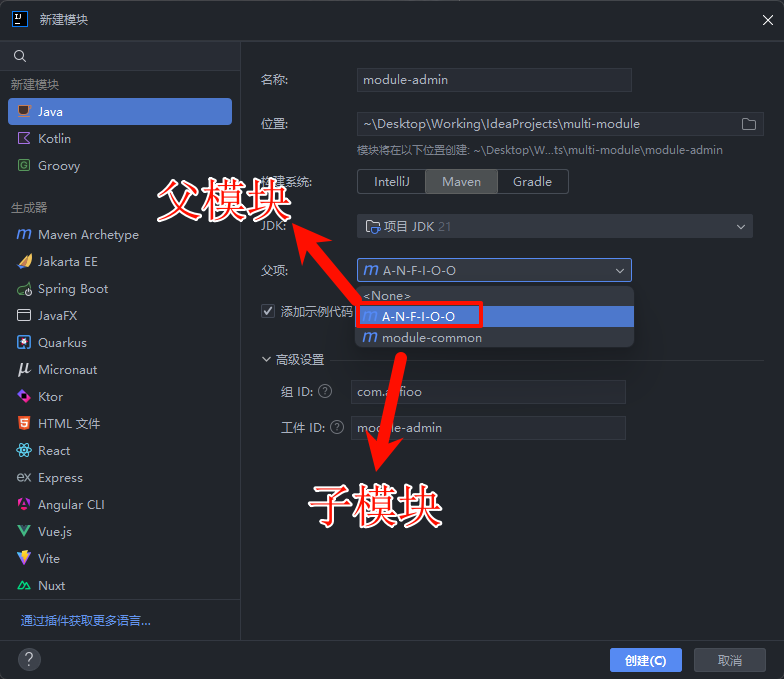Click the IntelliJ IDEA logo in title bar
The width and height of the screenshot is (784, 679).
coord(20,20)
